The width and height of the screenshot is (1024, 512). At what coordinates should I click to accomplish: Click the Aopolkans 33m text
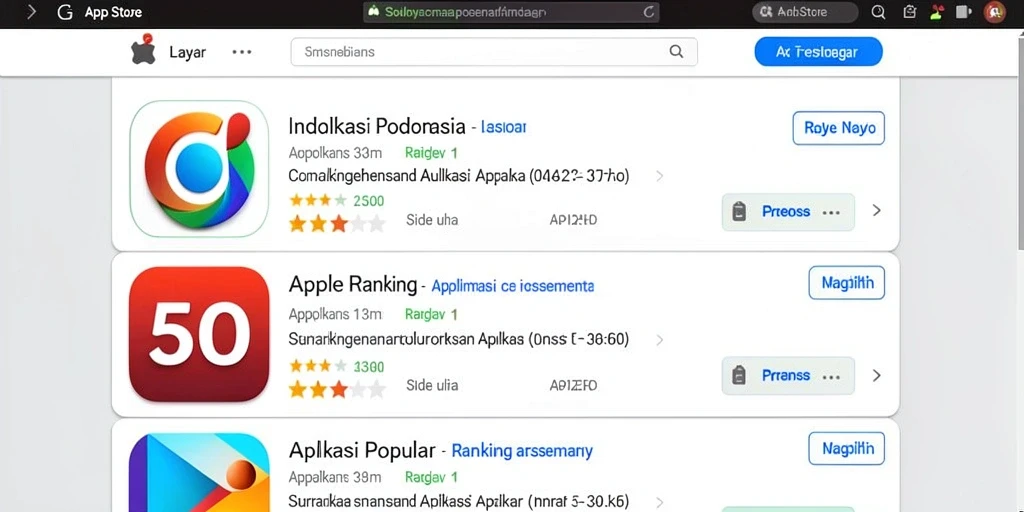[335, 153]
